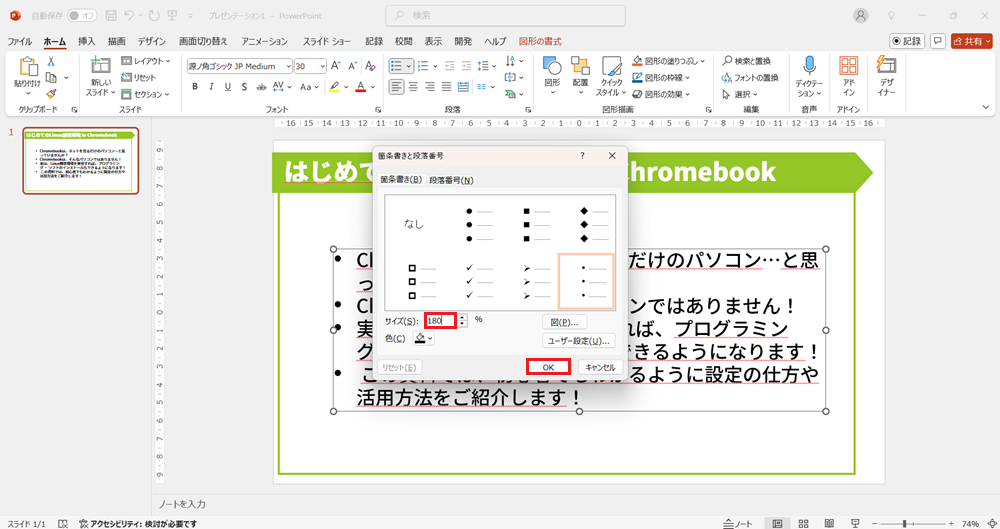Click the add-ins (アドイン) icon
This screenshot has height=529, width=1000.
pyautogui.click(x=848, y=65)
